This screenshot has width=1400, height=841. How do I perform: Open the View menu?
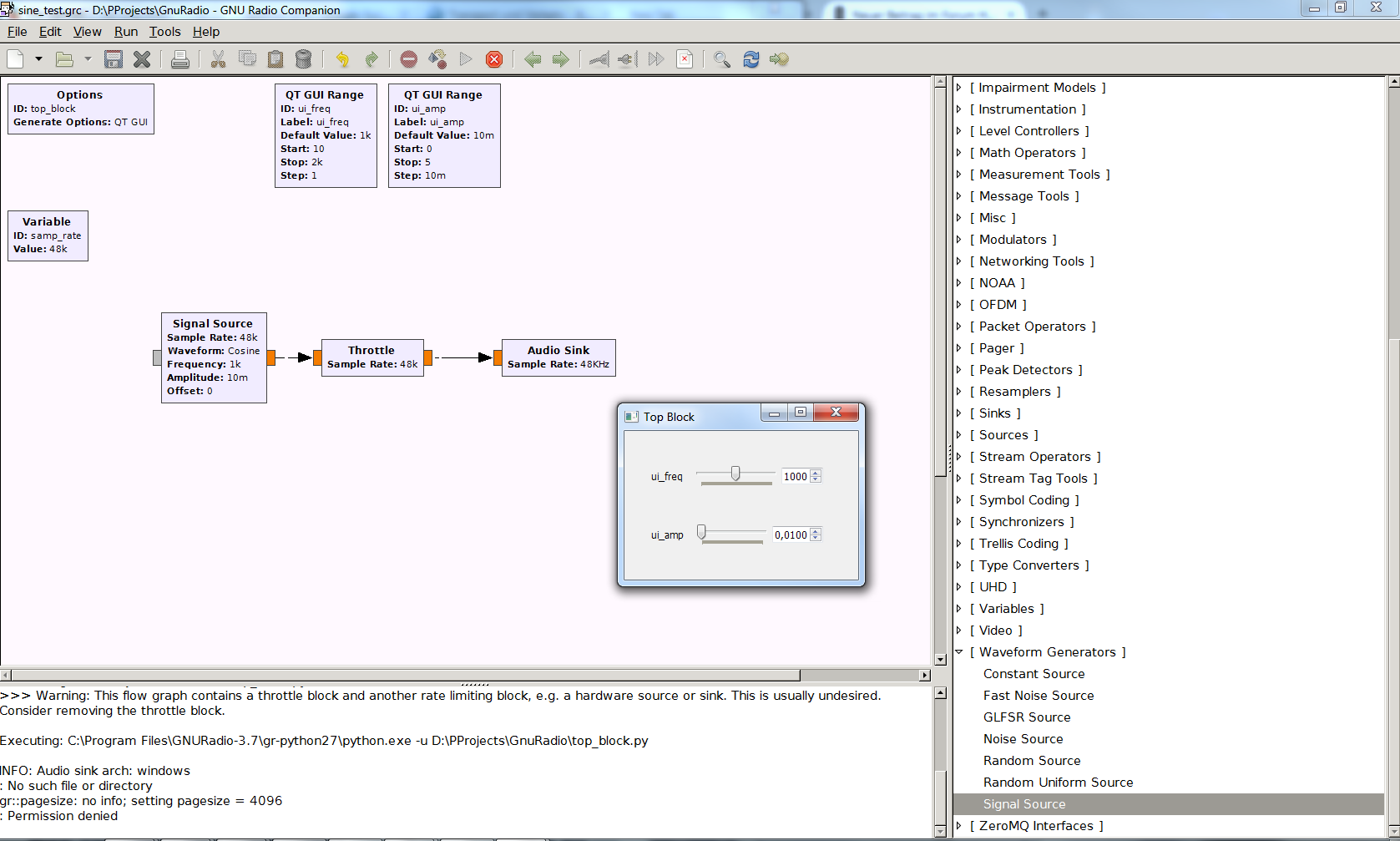click(x=87, y=32)
